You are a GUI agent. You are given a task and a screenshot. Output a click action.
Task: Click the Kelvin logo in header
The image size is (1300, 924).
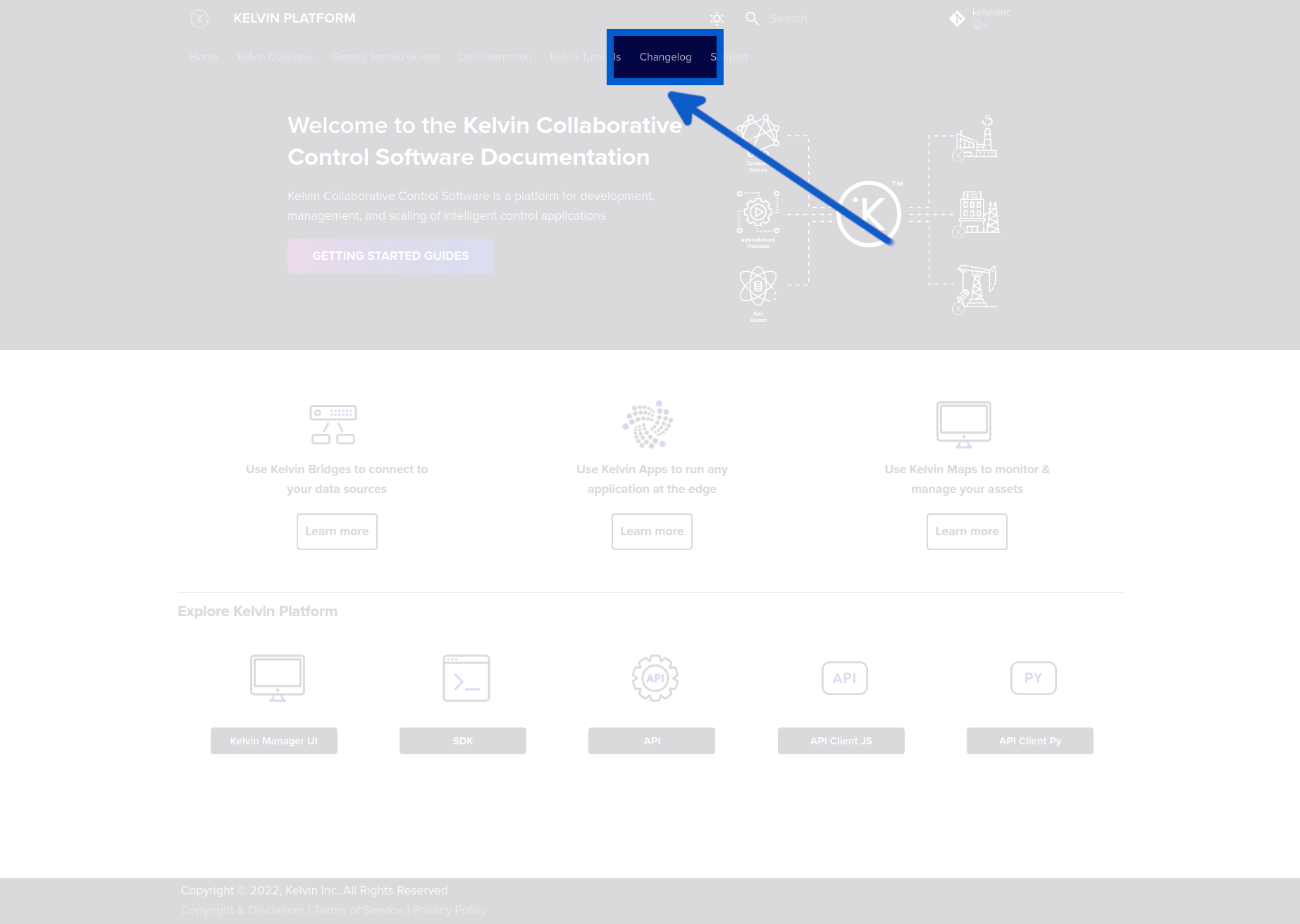point(199,18)
